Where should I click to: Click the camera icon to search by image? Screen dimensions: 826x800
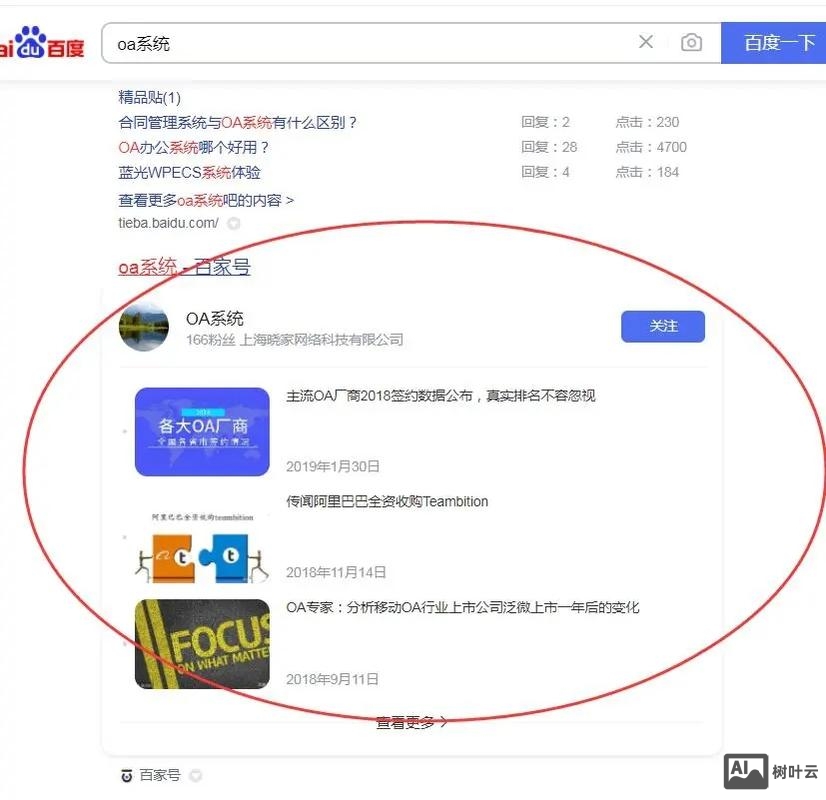click(x=691, y=42)
